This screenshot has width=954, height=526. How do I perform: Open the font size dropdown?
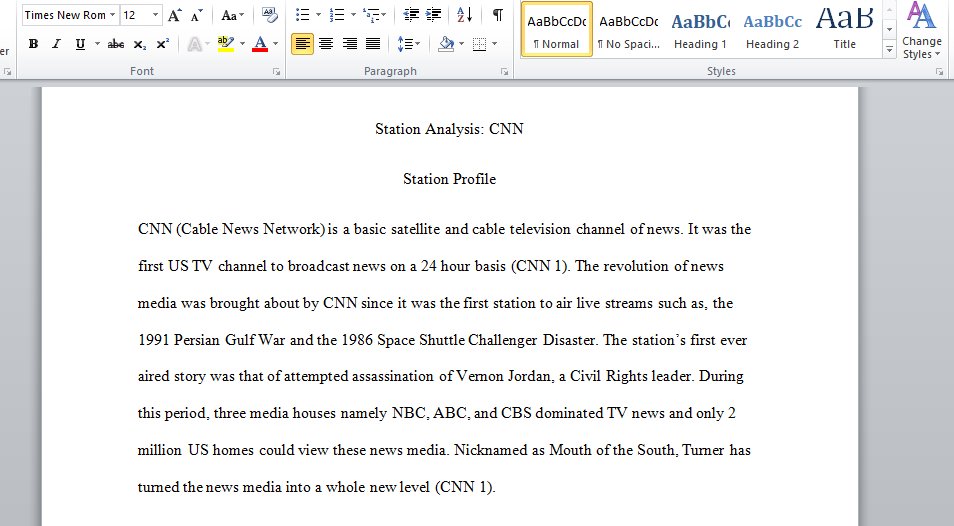click(156, 15)
